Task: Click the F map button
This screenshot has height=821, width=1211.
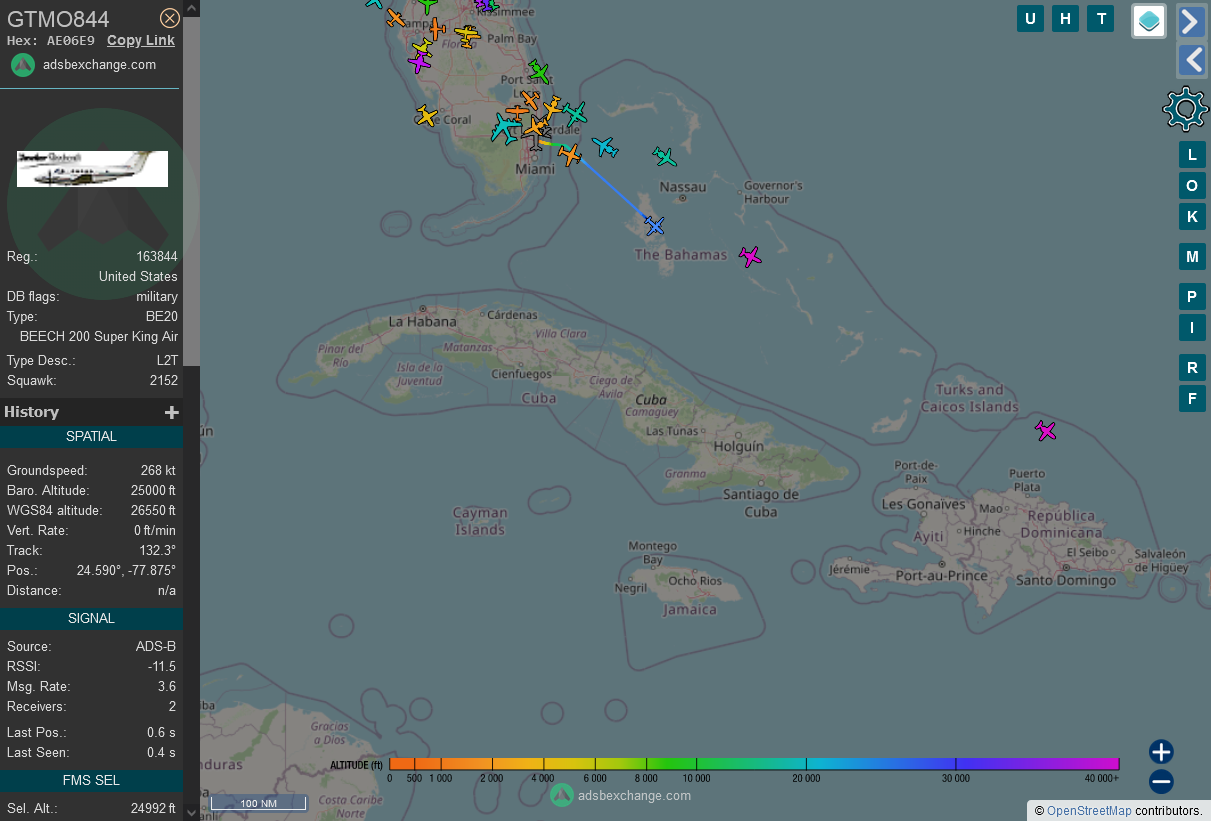Action: (x=1192, y=399)
